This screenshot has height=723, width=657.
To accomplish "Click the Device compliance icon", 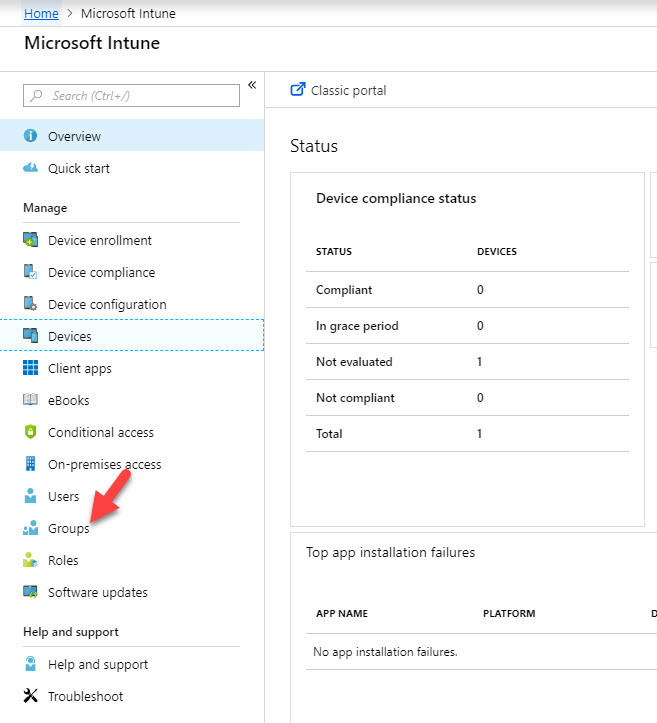I will [x=30, y=273].
